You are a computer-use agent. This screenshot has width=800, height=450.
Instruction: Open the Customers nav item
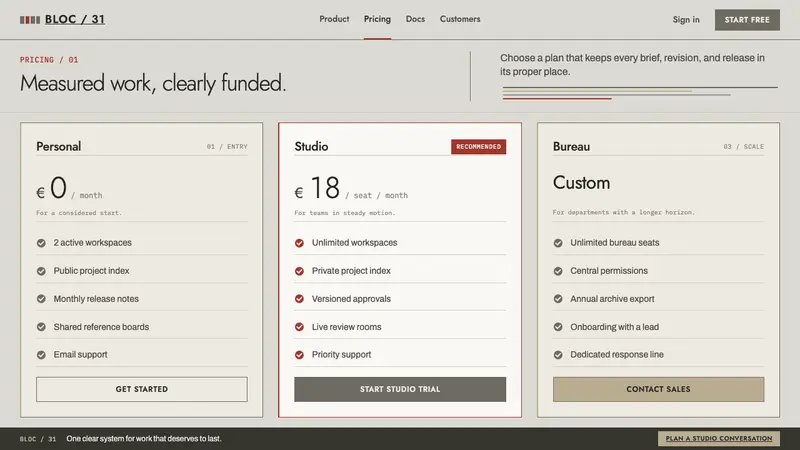click(x=460, y=19)
